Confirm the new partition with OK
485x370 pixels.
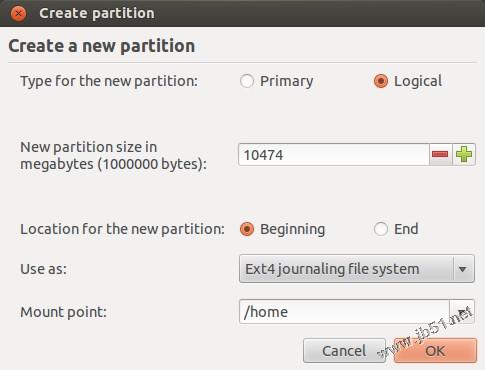[435, 351]
